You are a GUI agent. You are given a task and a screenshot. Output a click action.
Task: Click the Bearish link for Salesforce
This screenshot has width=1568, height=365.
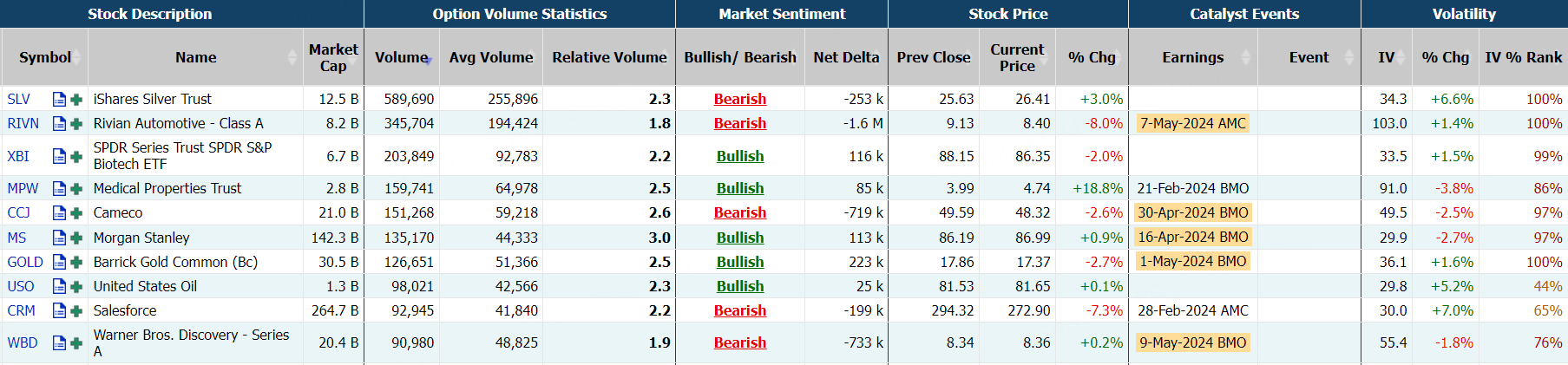[739, 311]
